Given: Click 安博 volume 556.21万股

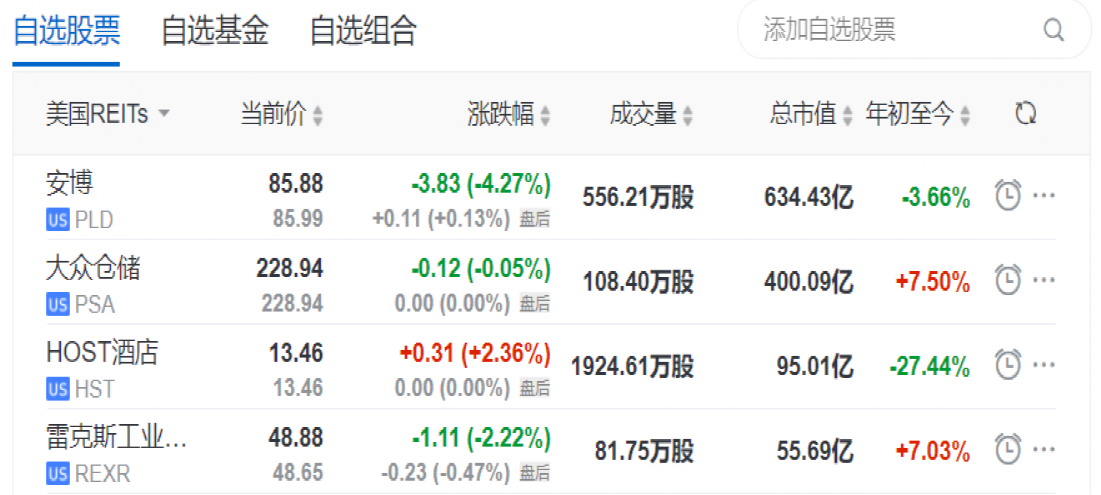Looking at the screenshot, I should tap(638, 198).
